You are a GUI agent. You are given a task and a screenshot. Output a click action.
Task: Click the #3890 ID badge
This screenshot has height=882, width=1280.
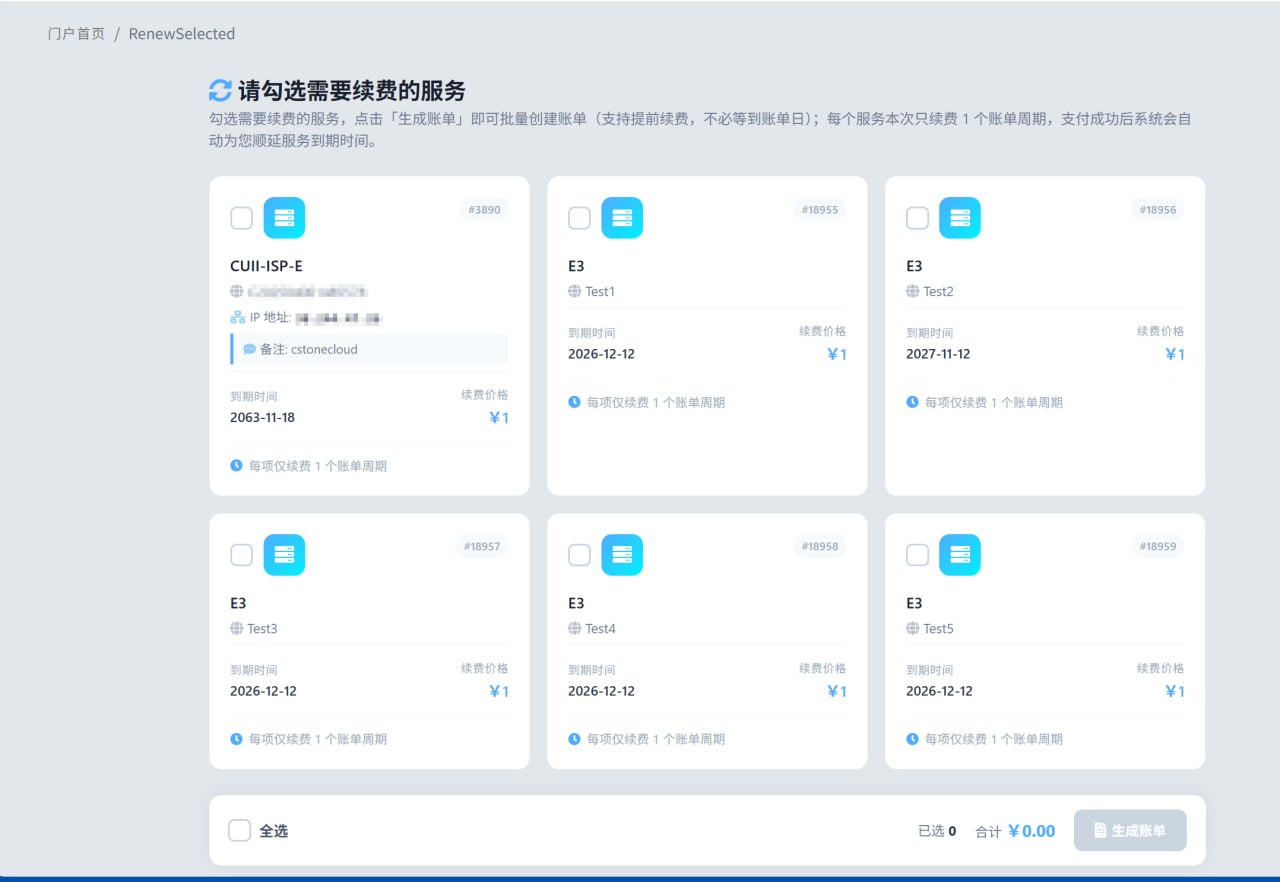tap(484, 210)
